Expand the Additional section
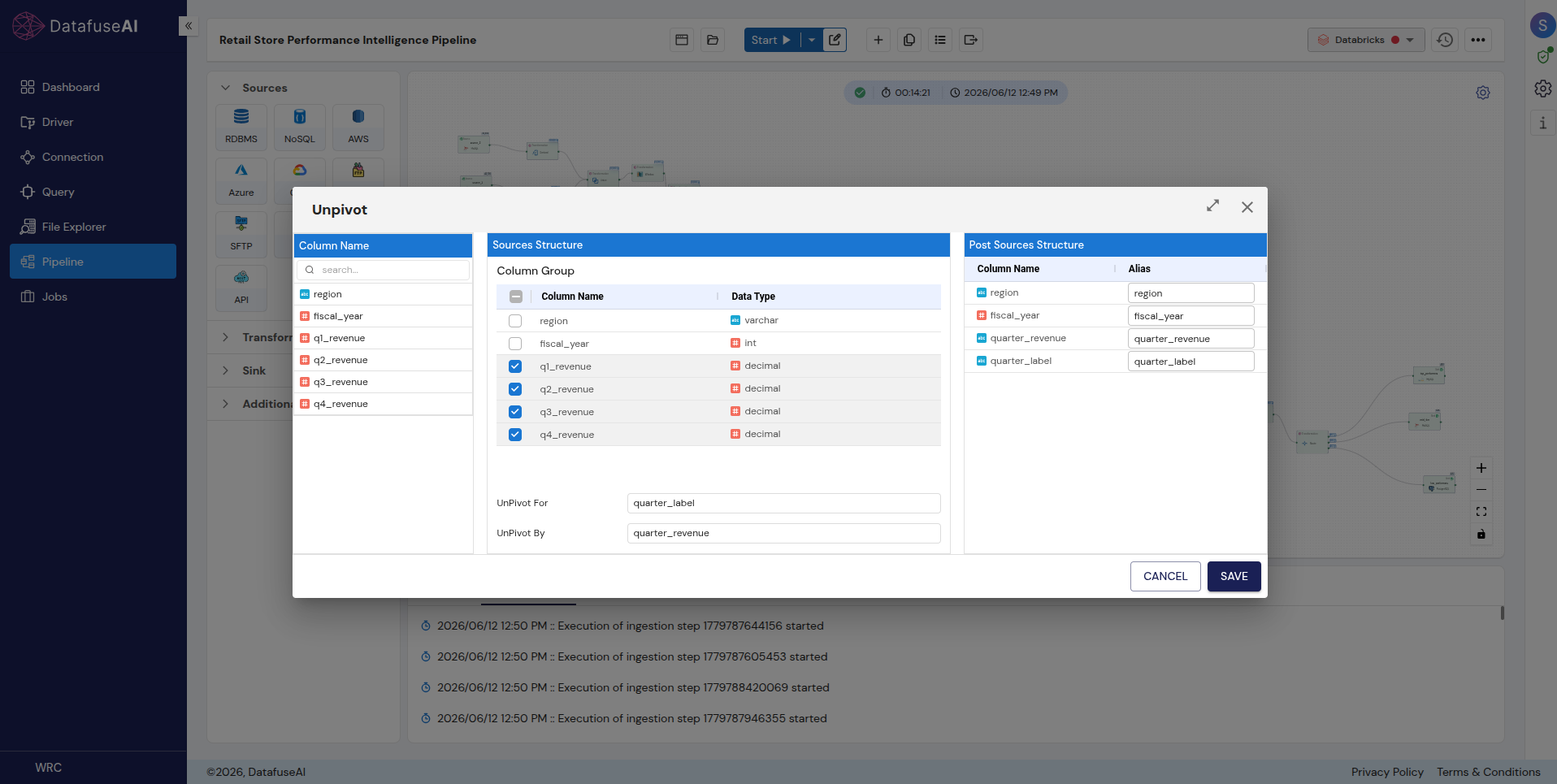1557x784 pixels. 225,404
